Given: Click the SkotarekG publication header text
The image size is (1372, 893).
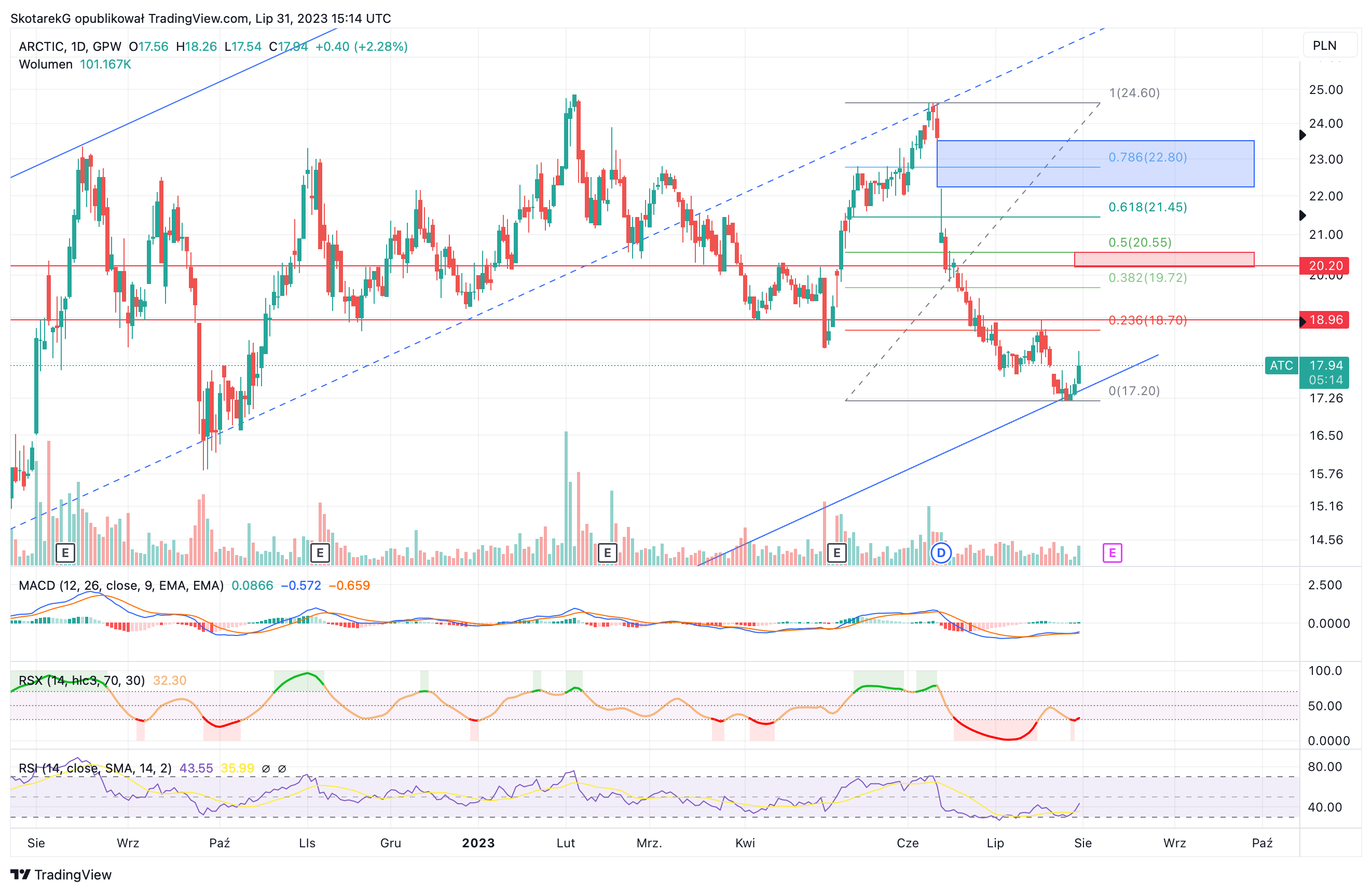Looking at the screenshot, I should (x=201, y=19).
